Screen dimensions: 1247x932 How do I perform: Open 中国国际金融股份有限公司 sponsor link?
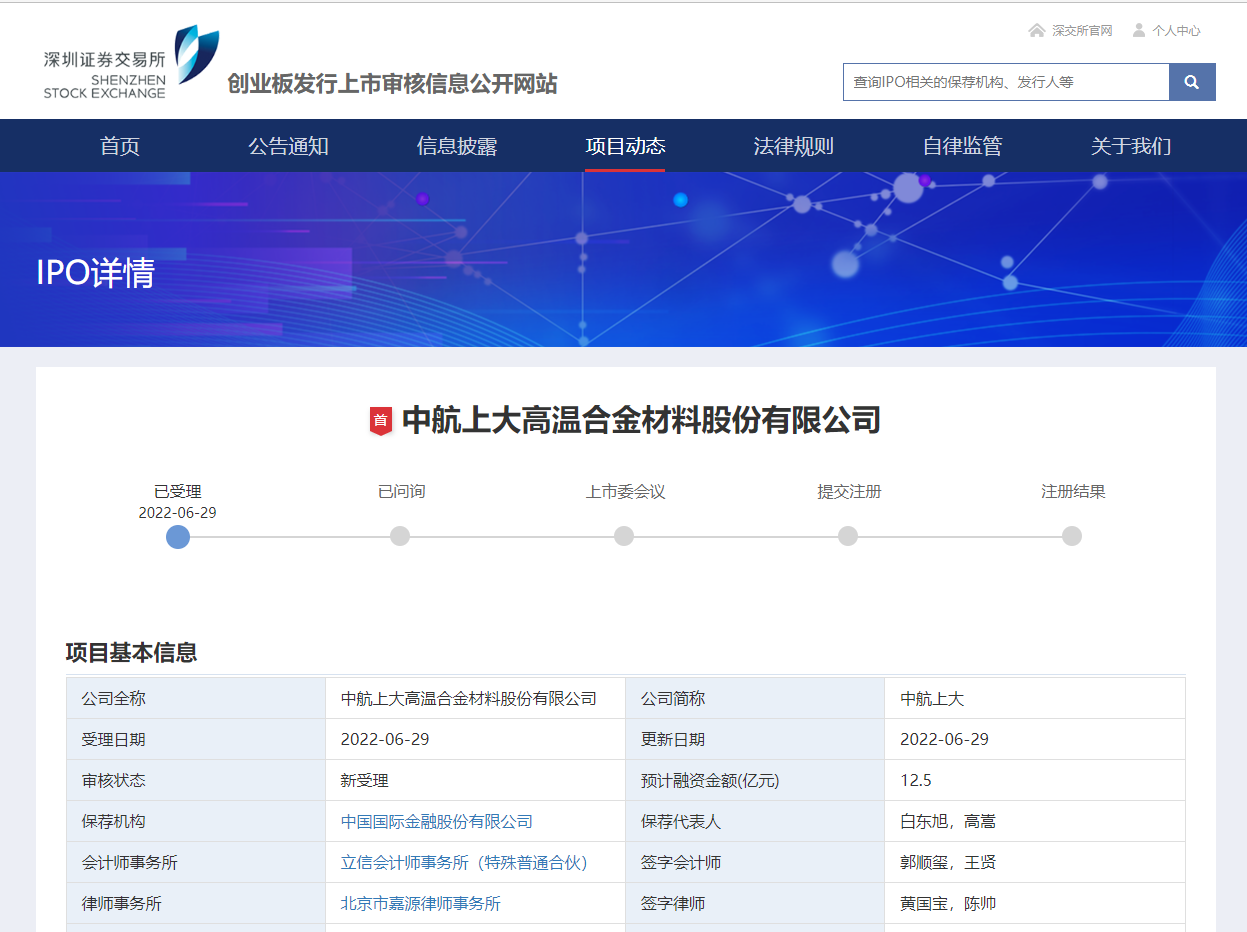click(x=437, y=822)
